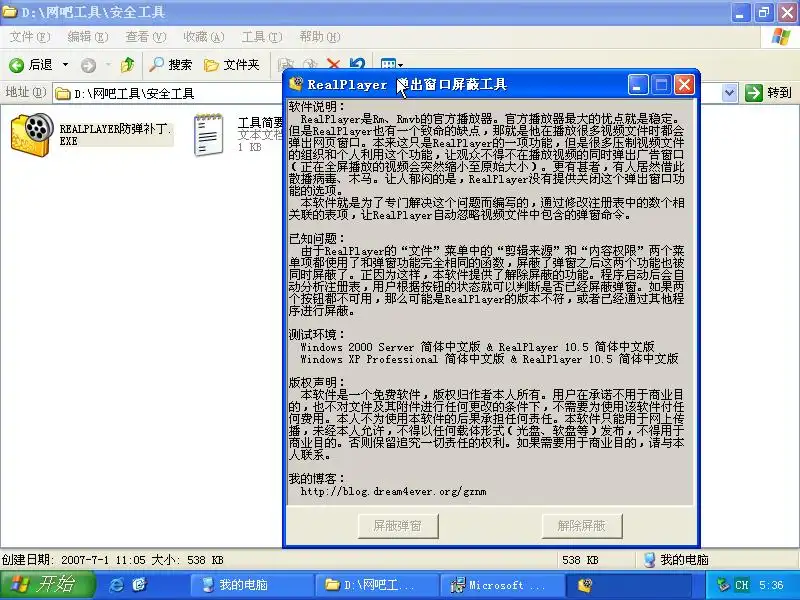Click the blog URL text in dialog
The image size is (800, 600).
(x=393, y=491)
